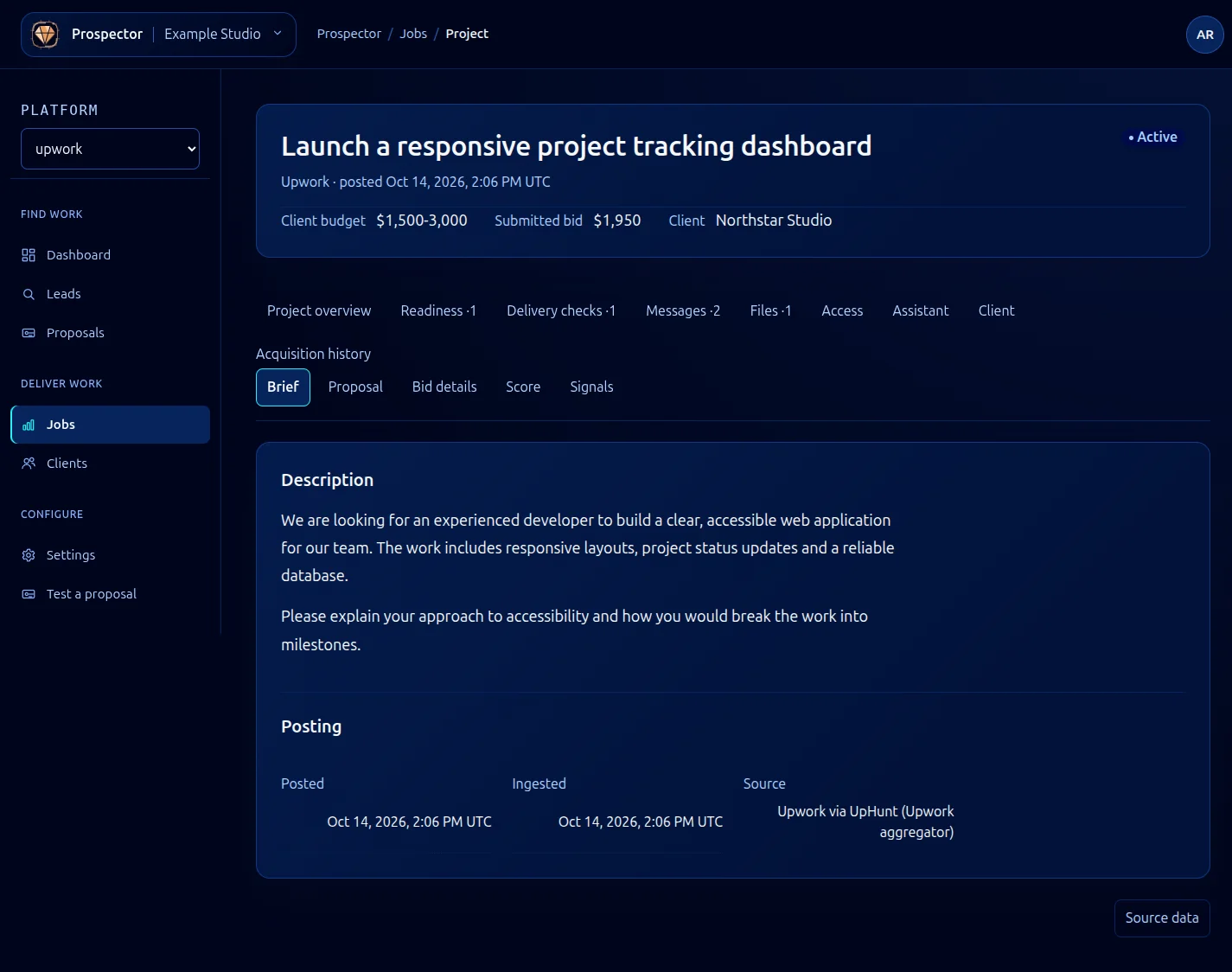Screen dimensions: 1232x972
Task: Open the Readiness tab
Action: [438, 310]
